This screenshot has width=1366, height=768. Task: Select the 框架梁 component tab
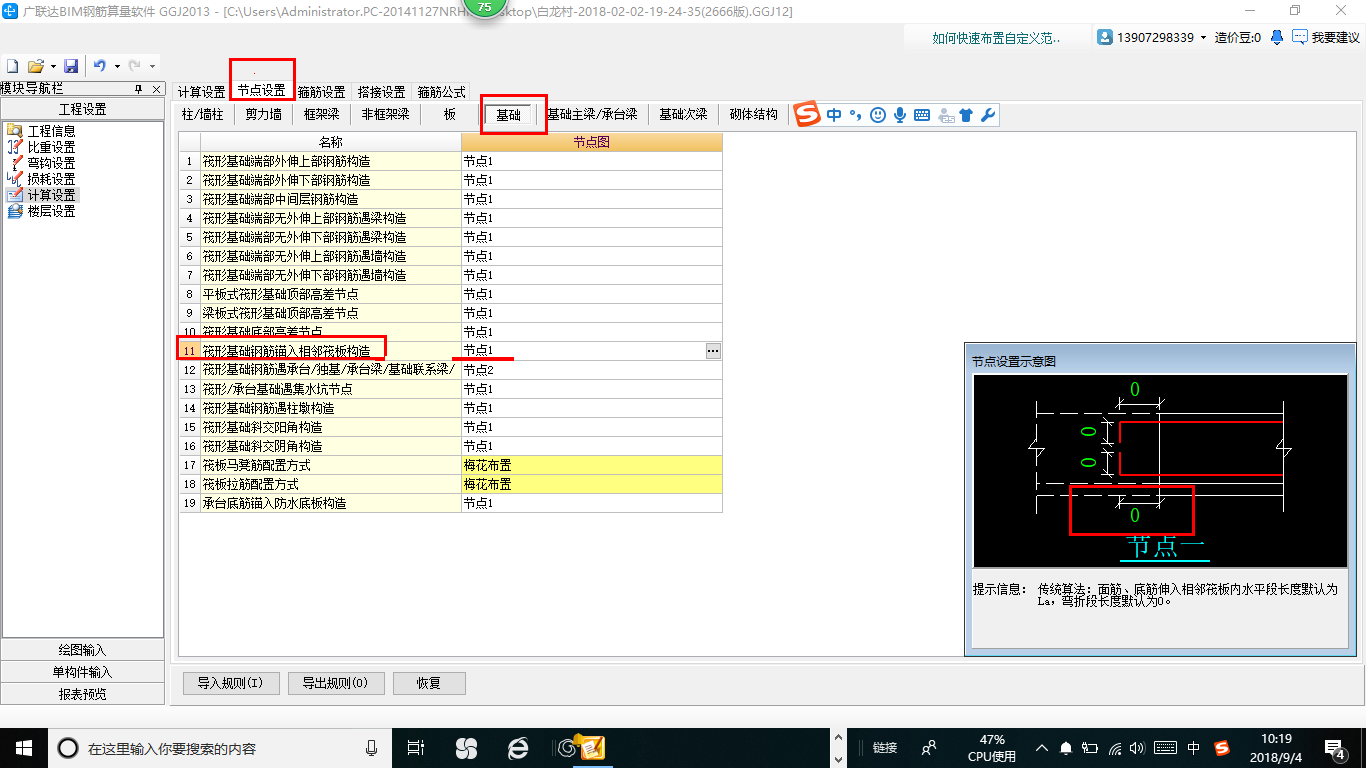coord(322,114)
